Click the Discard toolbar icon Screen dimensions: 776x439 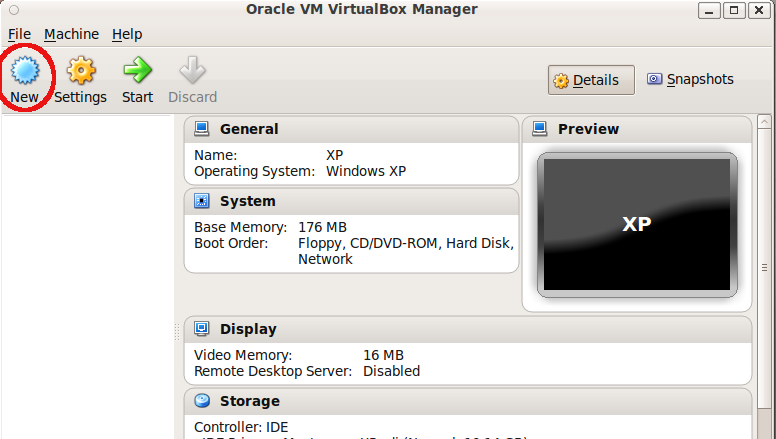192,72
